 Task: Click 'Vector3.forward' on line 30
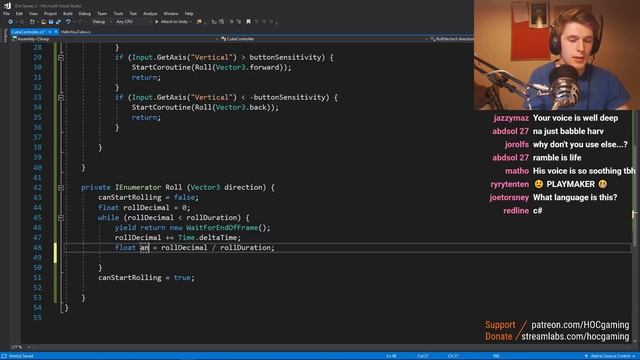point(248,67)
